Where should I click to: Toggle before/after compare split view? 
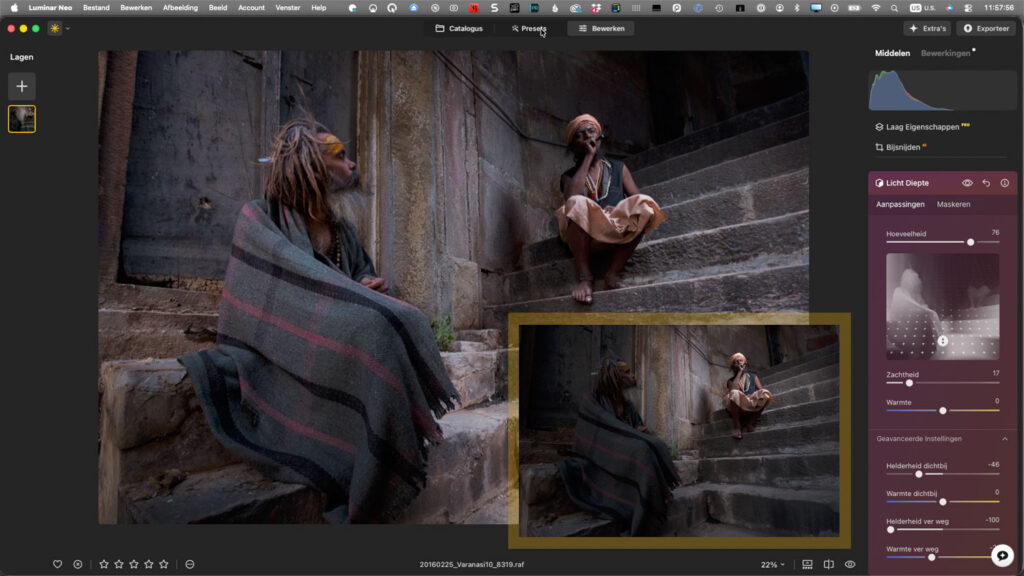pos(829,564)
